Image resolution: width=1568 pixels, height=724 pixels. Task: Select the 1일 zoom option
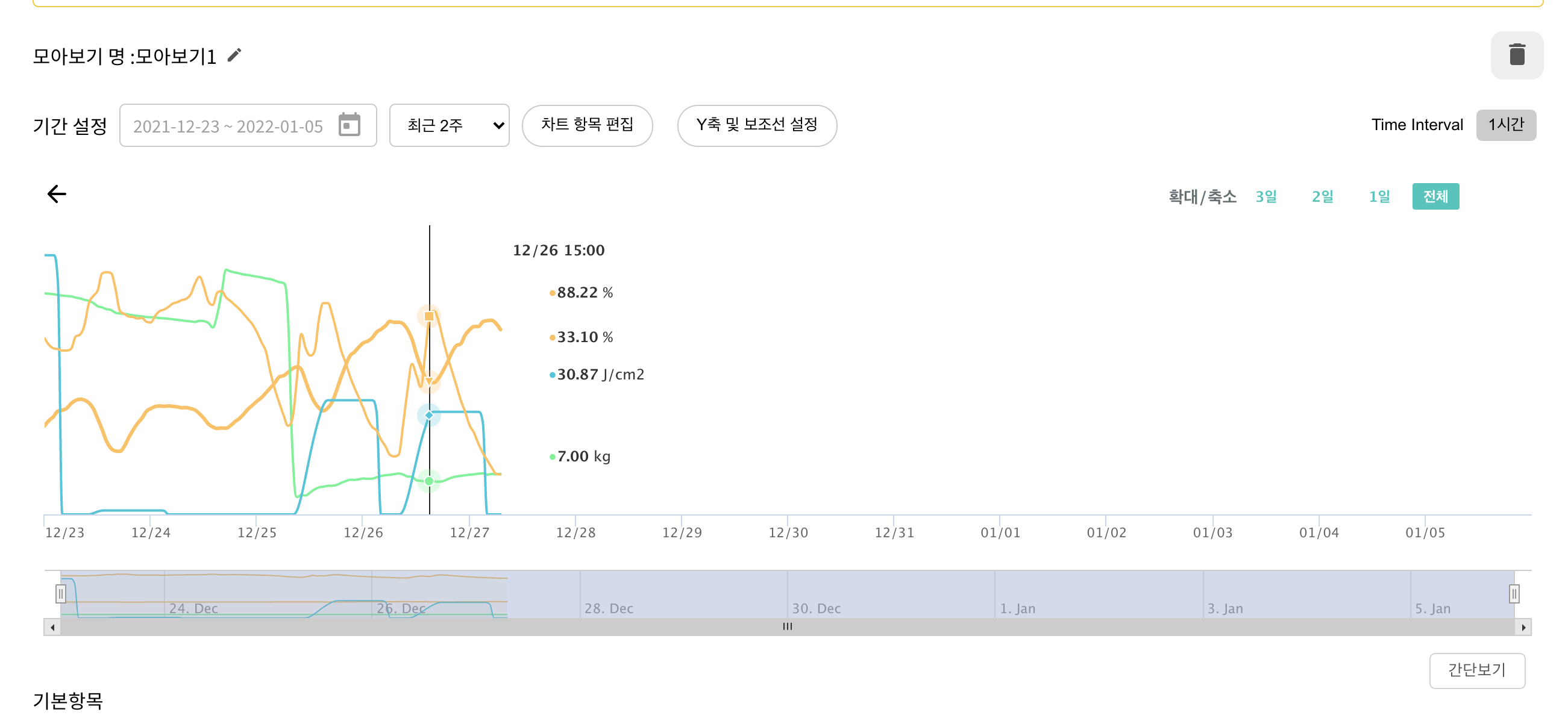(x=1379, y=196)
